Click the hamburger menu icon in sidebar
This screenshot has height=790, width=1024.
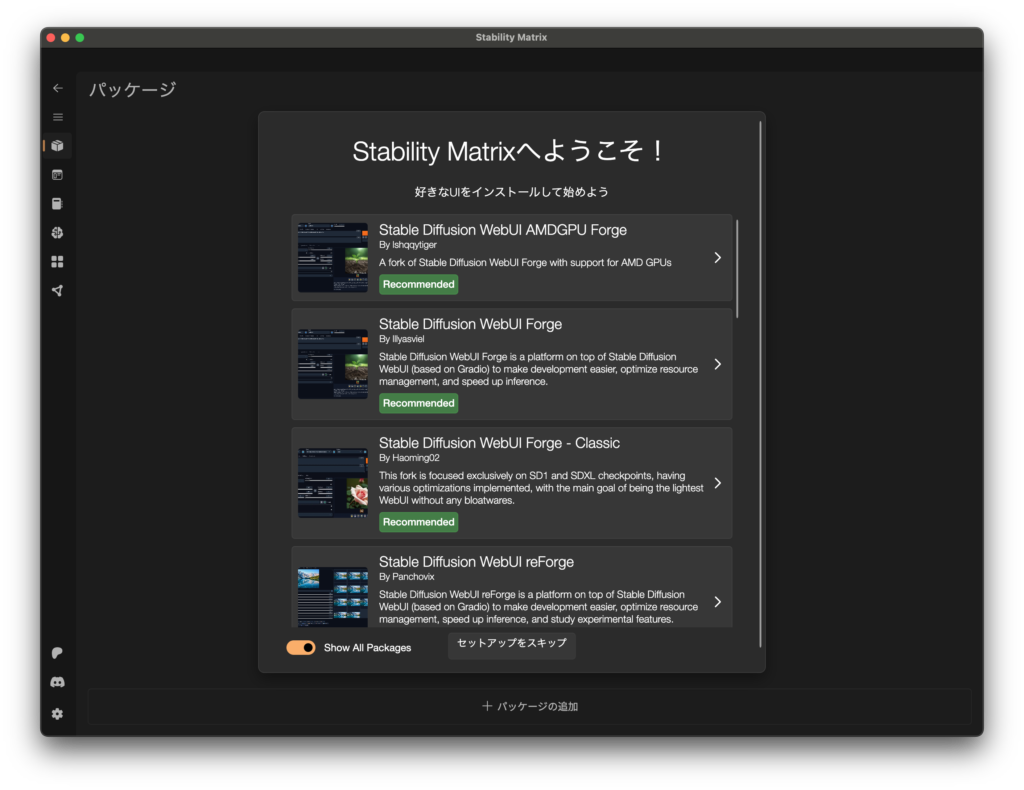click(x=57, y=117)
